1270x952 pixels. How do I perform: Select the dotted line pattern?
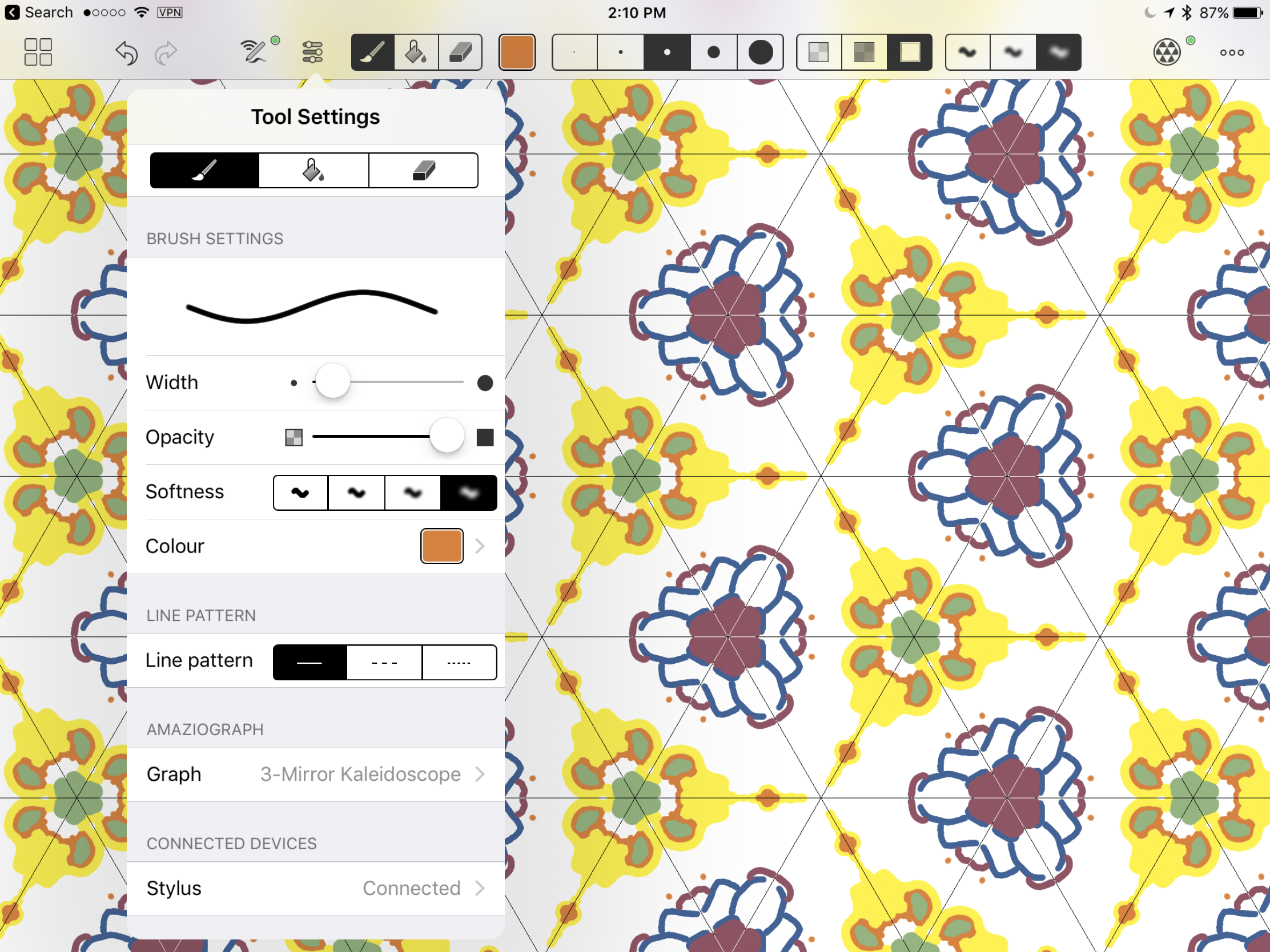point(459,662)
